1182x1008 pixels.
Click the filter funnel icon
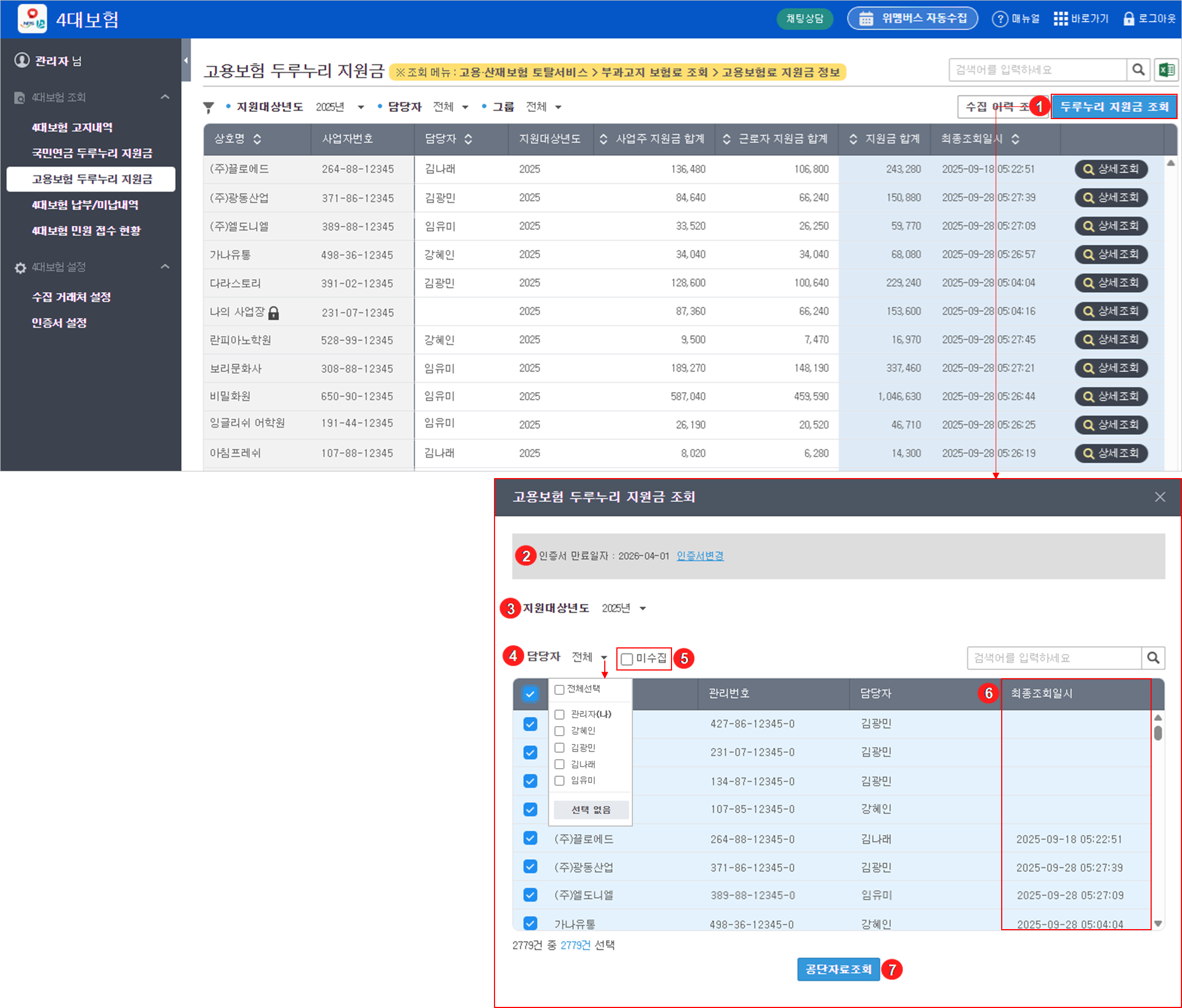(x=209, y=107)
